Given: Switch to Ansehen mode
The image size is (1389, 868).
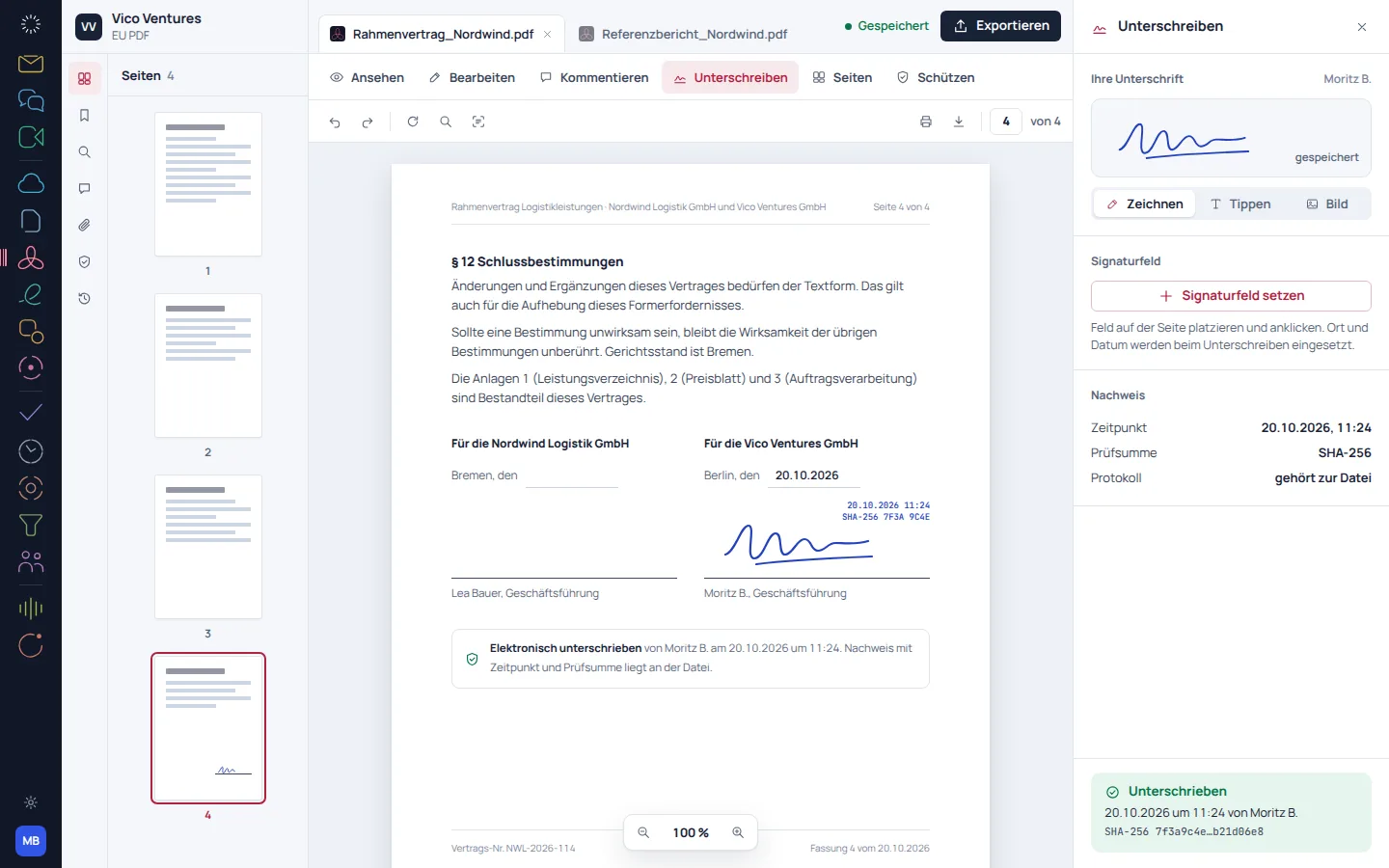Looking at the screenshot, I should (x=368, y=77).
